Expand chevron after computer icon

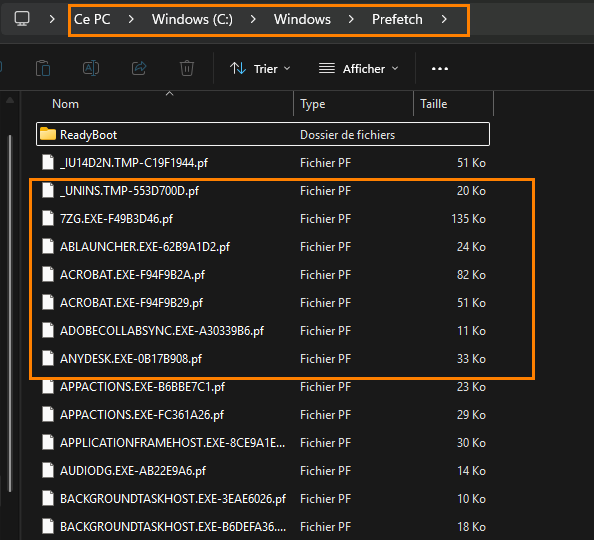52,19
